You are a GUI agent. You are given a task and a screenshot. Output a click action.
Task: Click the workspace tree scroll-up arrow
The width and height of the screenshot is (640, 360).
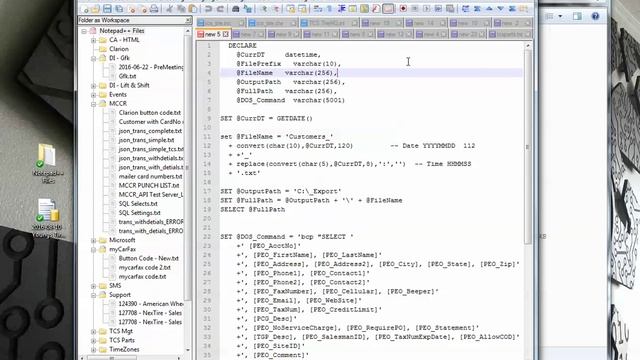pos(188,31)
